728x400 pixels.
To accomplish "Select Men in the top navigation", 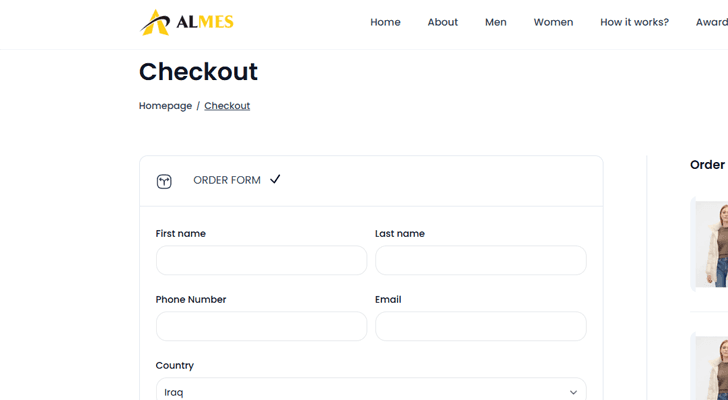I will pos(495,22).
